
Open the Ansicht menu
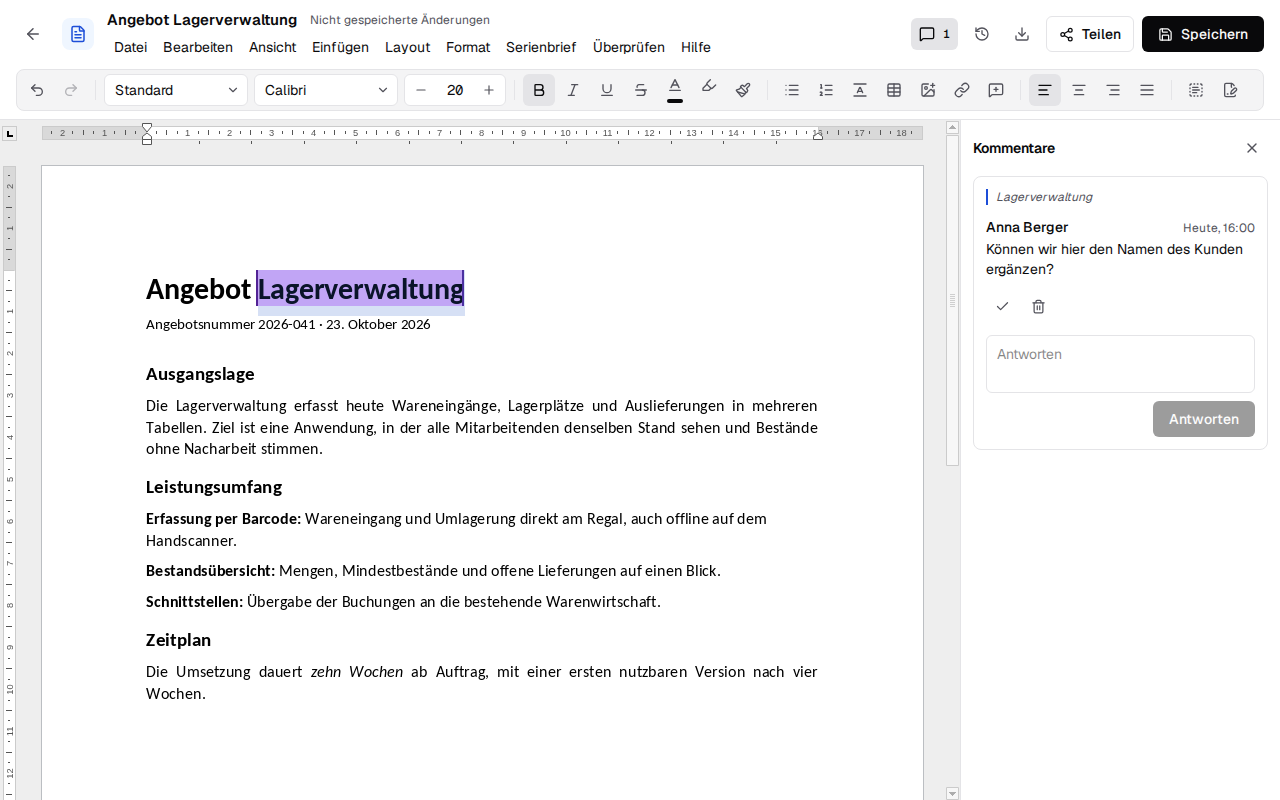coord(273,47)
